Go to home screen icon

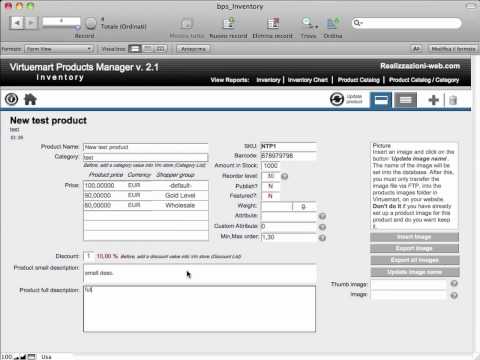click(30, 99)
